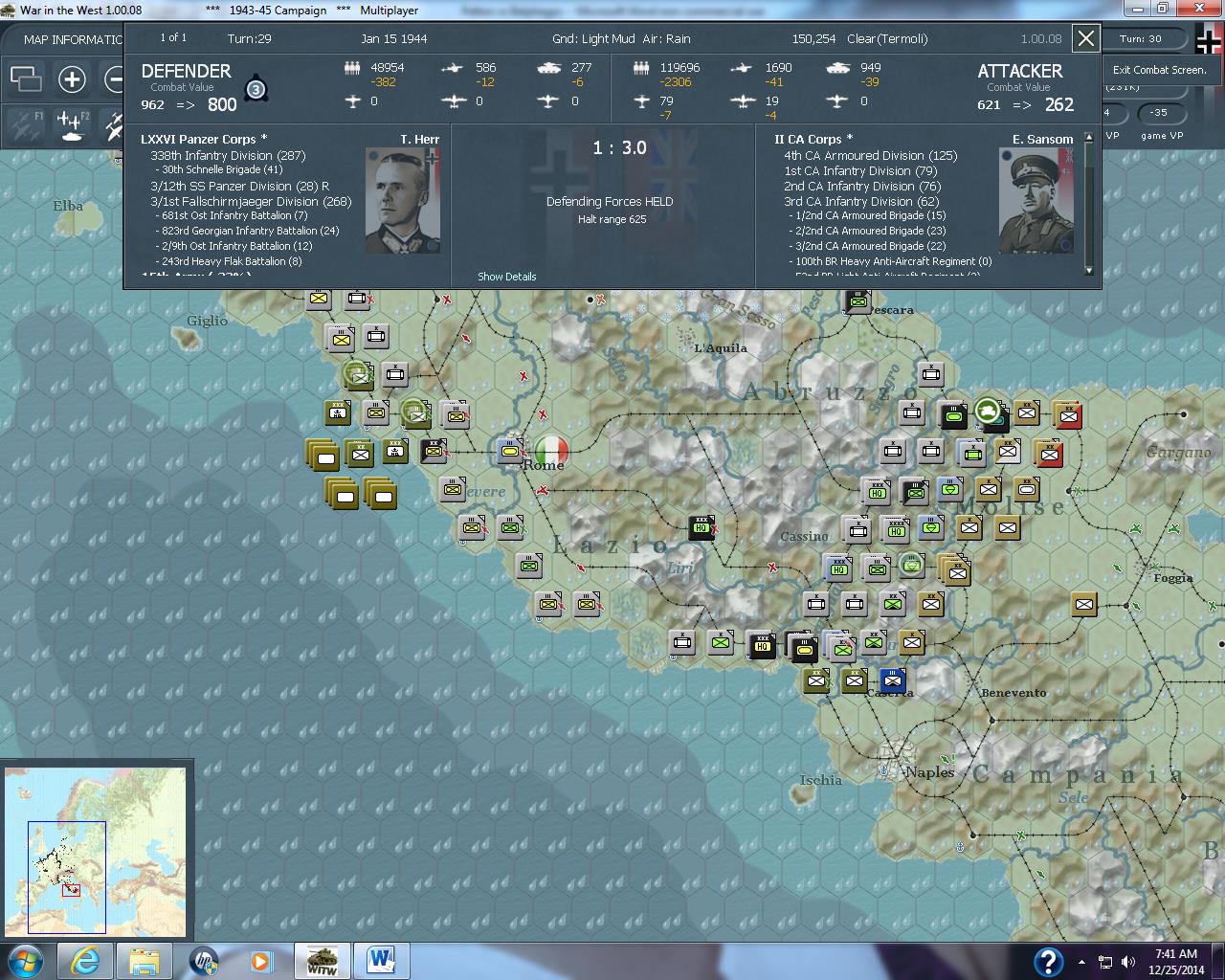Screen dimensions: 1225x980
Task: Select the 3/1st Fallschirmjaeger Division row
Action: (x=251, y=202)
